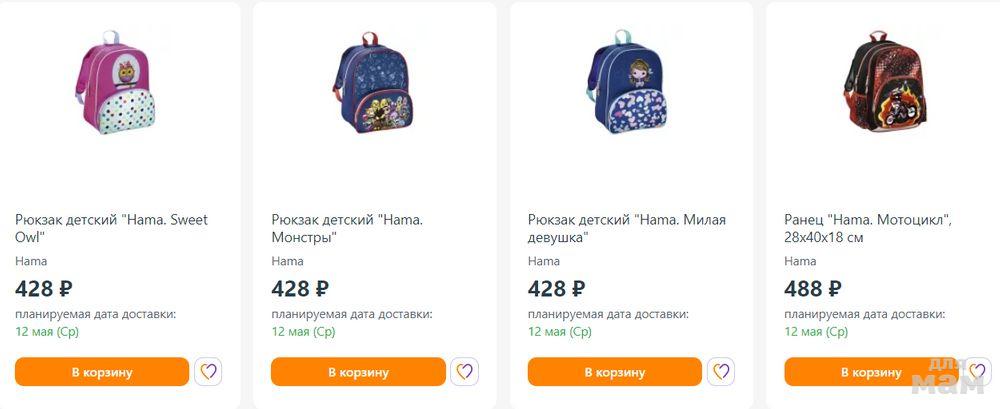The image size is (1000, 409).
Task: Click Hama brand under Милая девушка backpack
Action: tap(544, 261)
